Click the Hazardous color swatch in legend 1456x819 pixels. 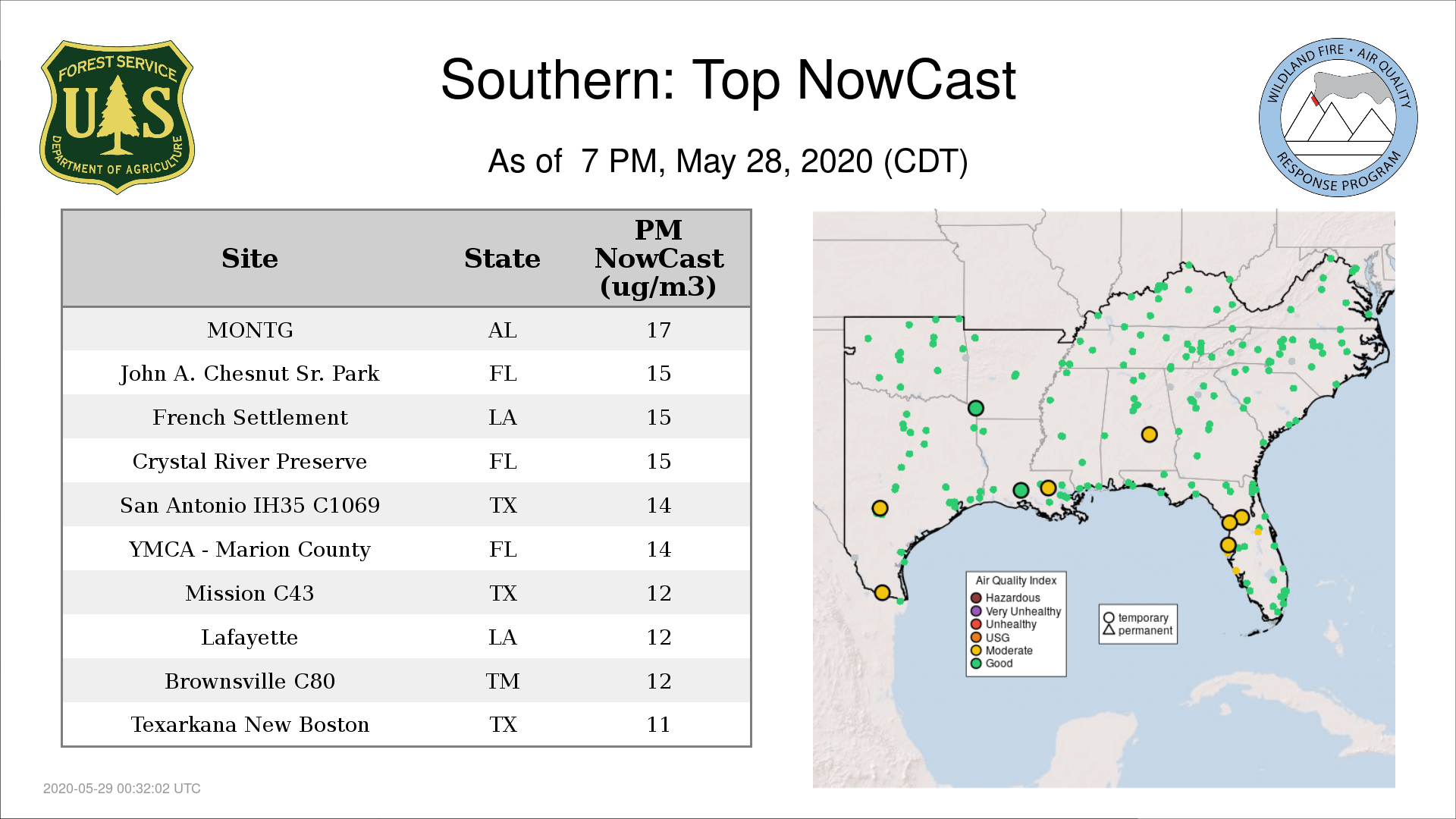pos(976,598)
